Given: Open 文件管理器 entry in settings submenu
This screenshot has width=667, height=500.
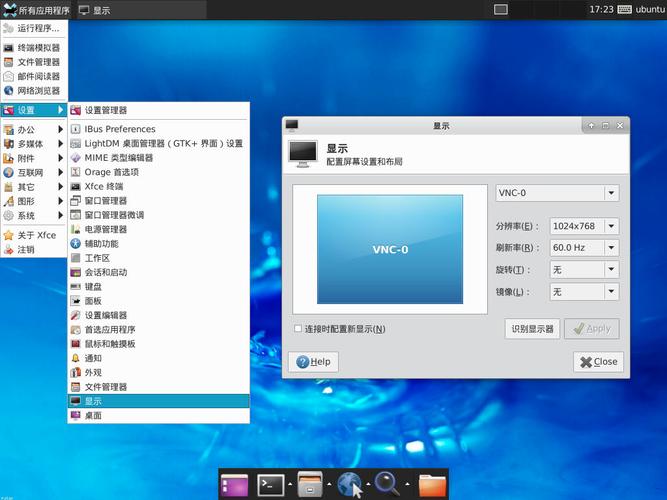Looking at the screenshot, I should coord(158,387).
